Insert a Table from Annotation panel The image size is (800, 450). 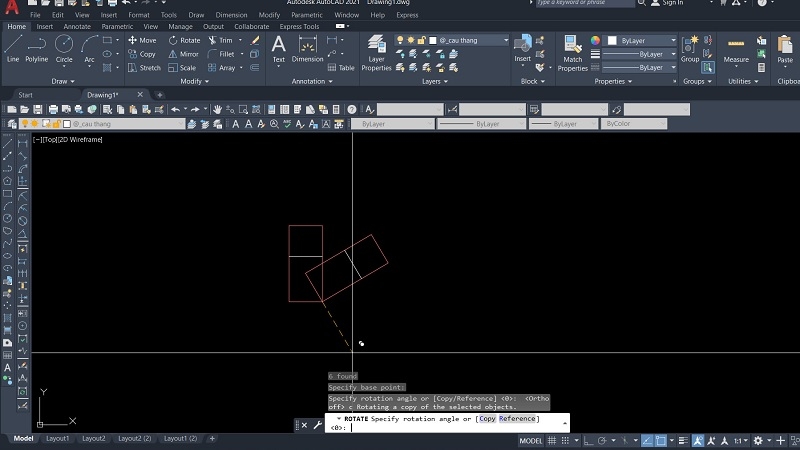click(341, 68)
